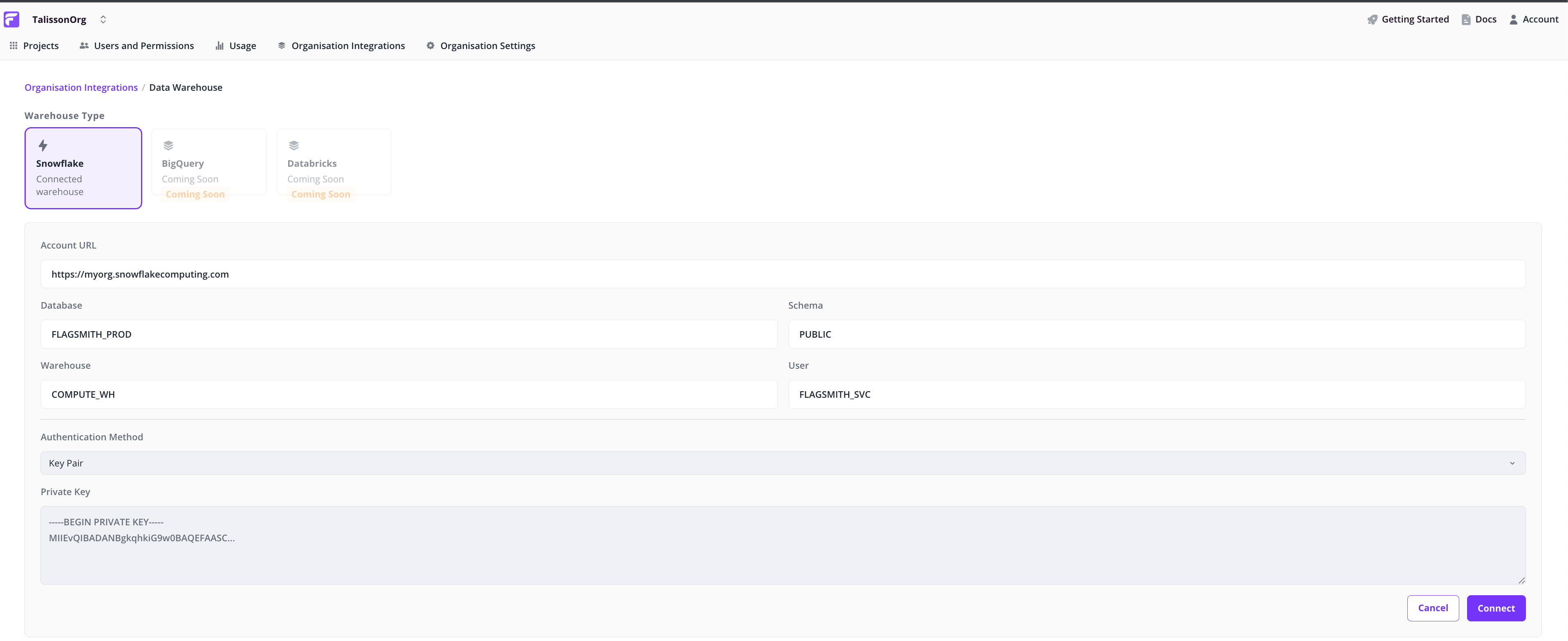Click the Getting Started rocket icon
The height and width of the screenshot is (641, 1568).
pos(1372,20)
